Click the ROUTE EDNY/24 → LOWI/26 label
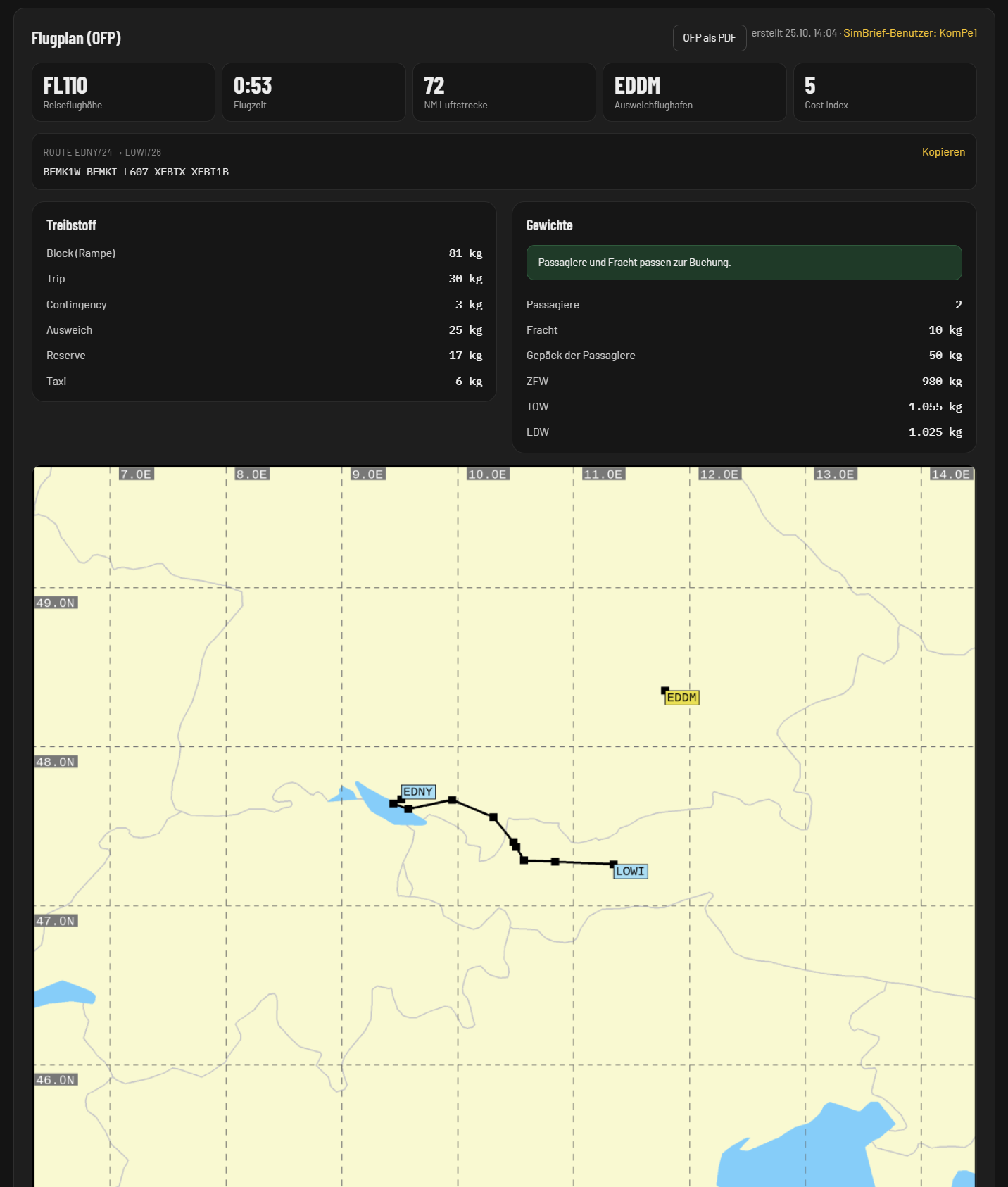Image resolution: width=1008 pixels, height=1187 pixels. [x=102, y=152]
